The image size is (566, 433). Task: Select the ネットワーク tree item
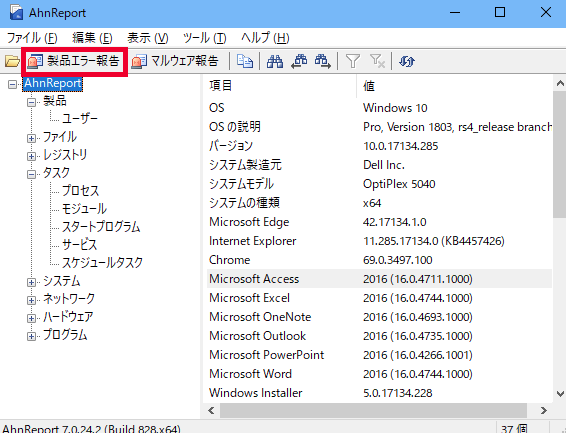point(69,299)
